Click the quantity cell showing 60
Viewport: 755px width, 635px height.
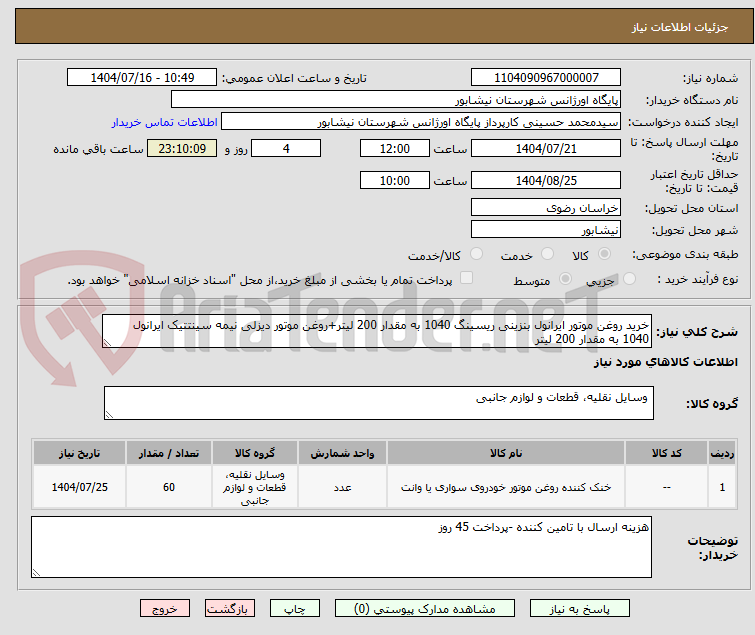tap(169, 487)
